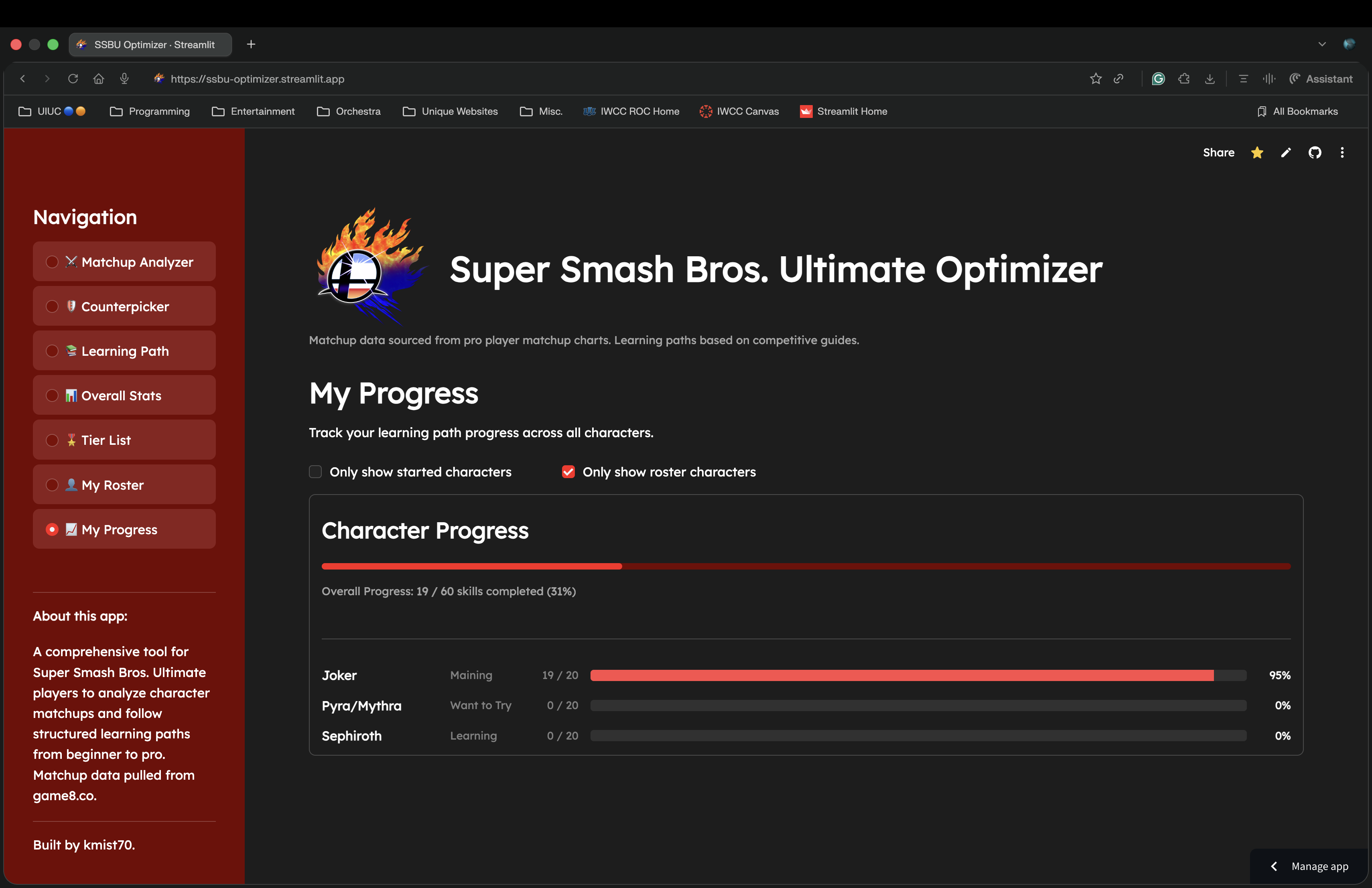Screen dimensions: 1372x888
Task: Click the Sephiroth 0% progress bar
Action: click(918, 736)
